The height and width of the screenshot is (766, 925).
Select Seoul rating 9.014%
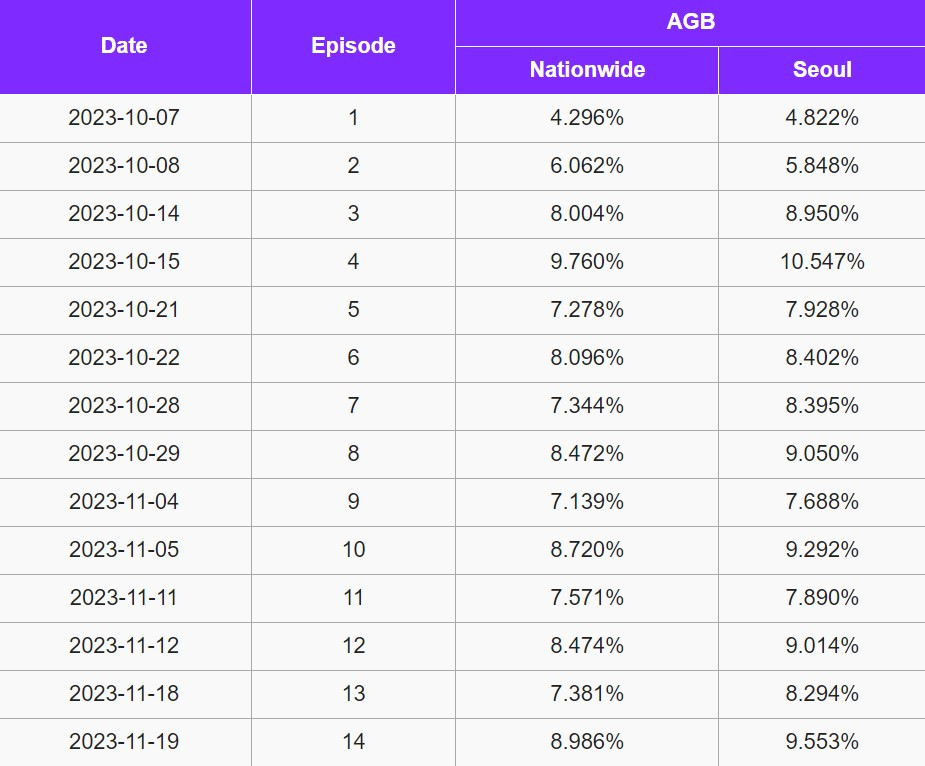(822, 646)
